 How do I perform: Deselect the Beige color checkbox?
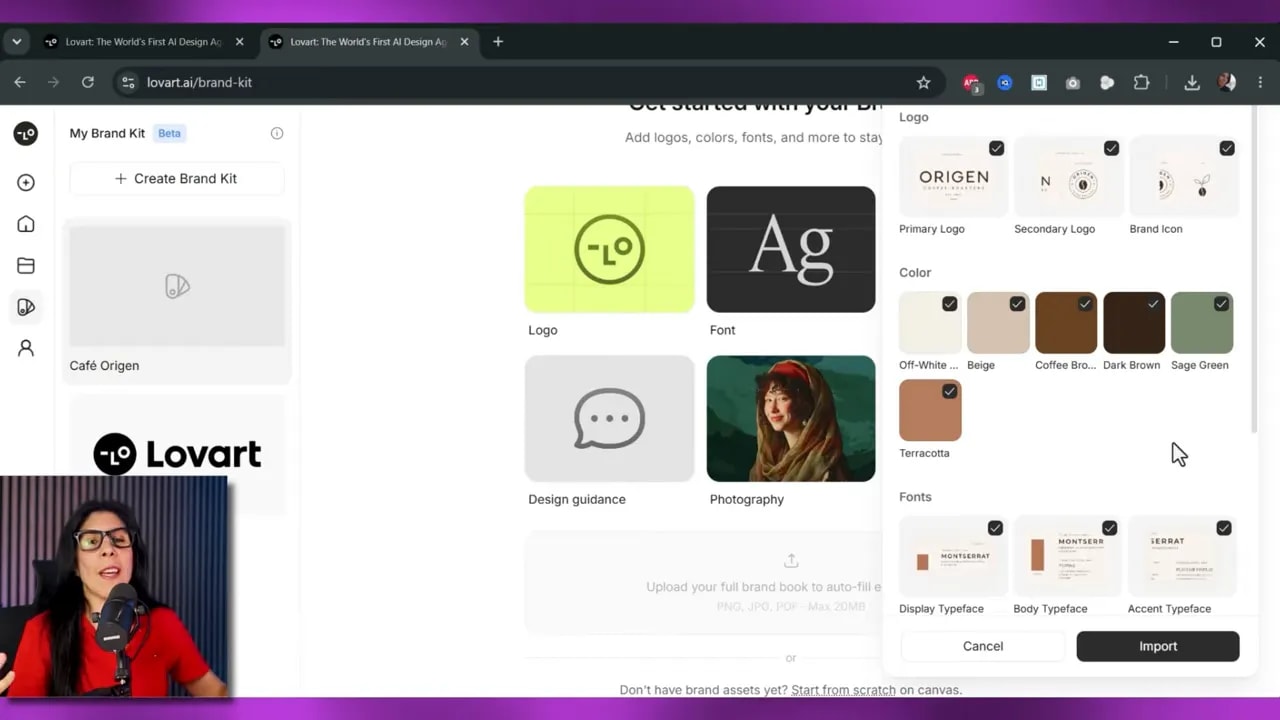point(1017,304)
